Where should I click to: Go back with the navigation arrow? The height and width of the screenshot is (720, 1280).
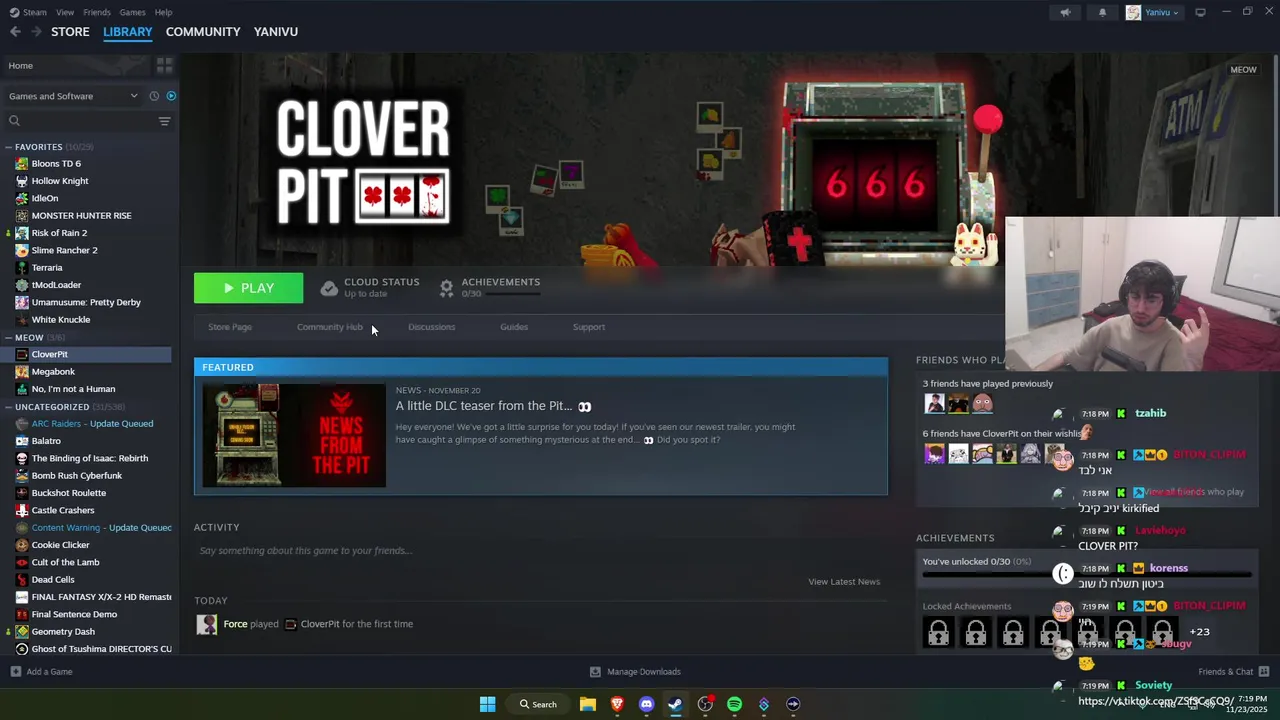pyautogui.click(x=15, y=32)
